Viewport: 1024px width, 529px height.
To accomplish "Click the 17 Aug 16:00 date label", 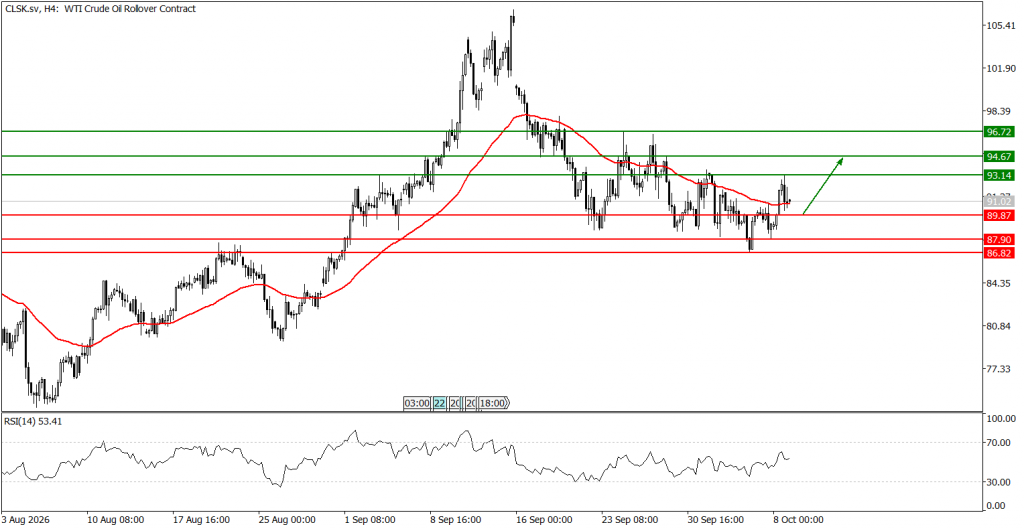I will tap(202, 520).
